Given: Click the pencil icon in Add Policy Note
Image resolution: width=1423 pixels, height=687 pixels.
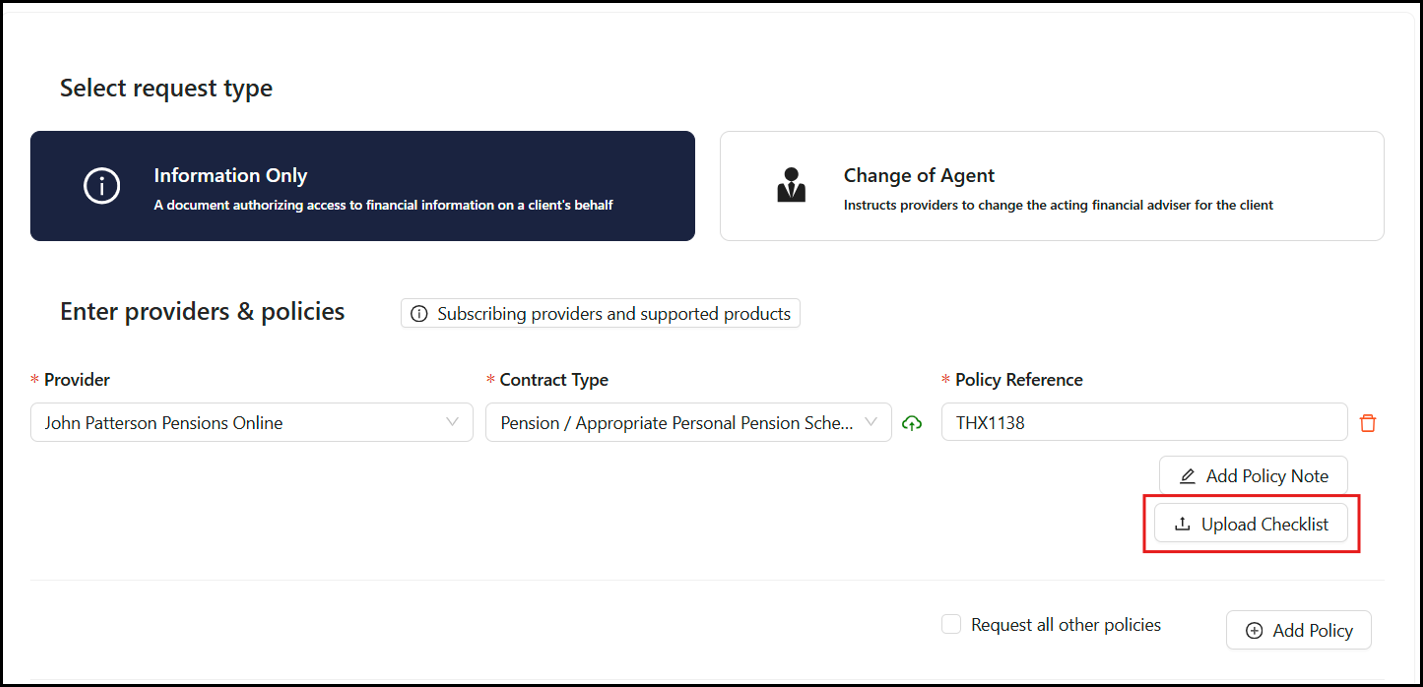Looking at the screenshot, I should [x=1187, y=476].
